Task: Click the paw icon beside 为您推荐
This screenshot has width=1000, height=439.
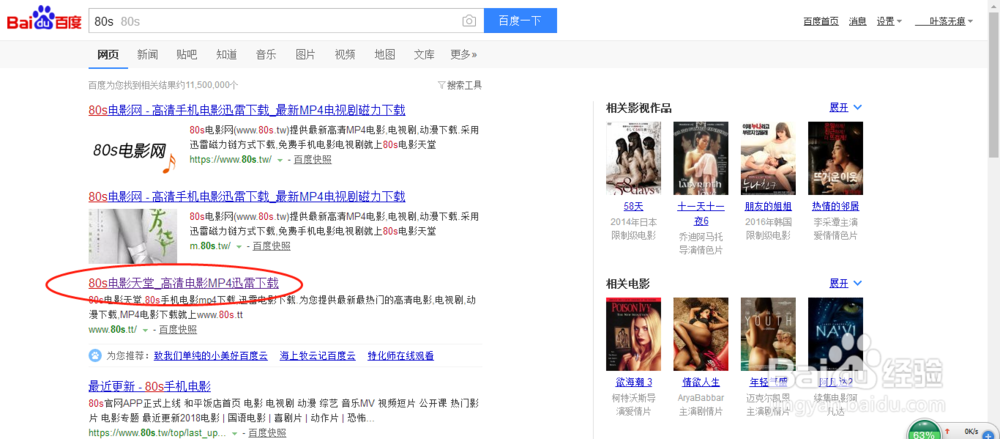Action: 94,355
